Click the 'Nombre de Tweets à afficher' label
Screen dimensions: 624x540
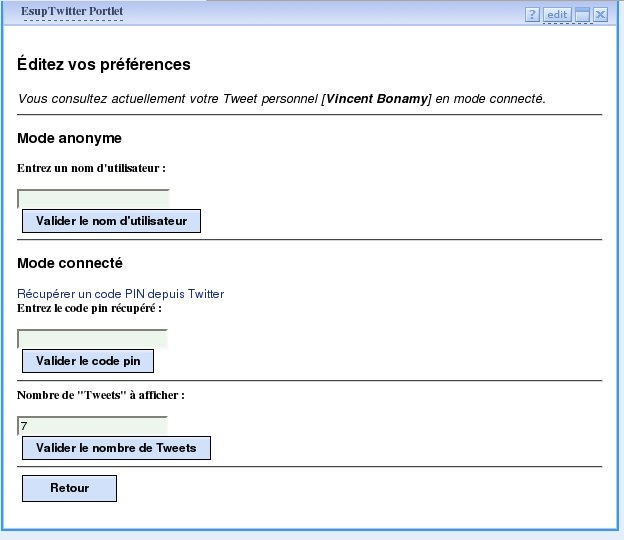(x=101, y=395)
